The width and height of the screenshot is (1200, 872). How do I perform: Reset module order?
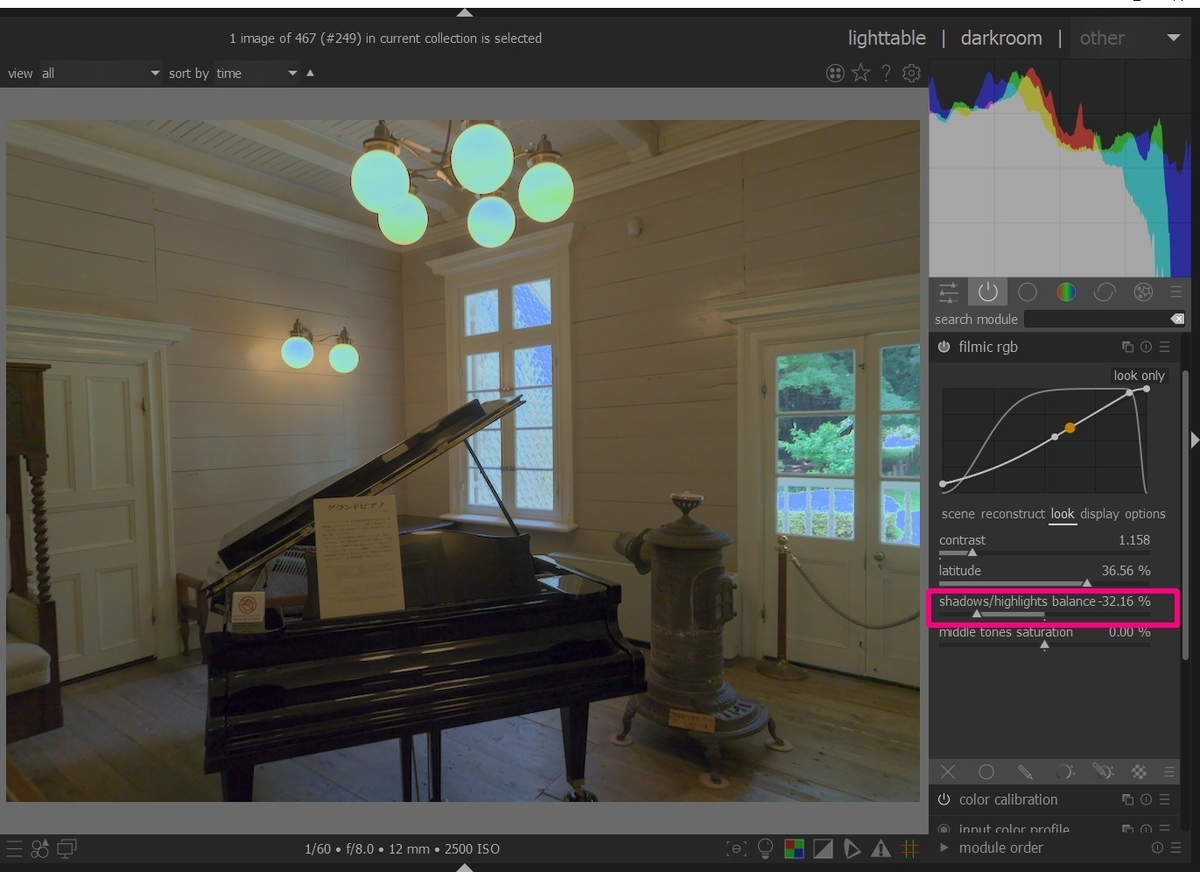(x=1157, y=848)
